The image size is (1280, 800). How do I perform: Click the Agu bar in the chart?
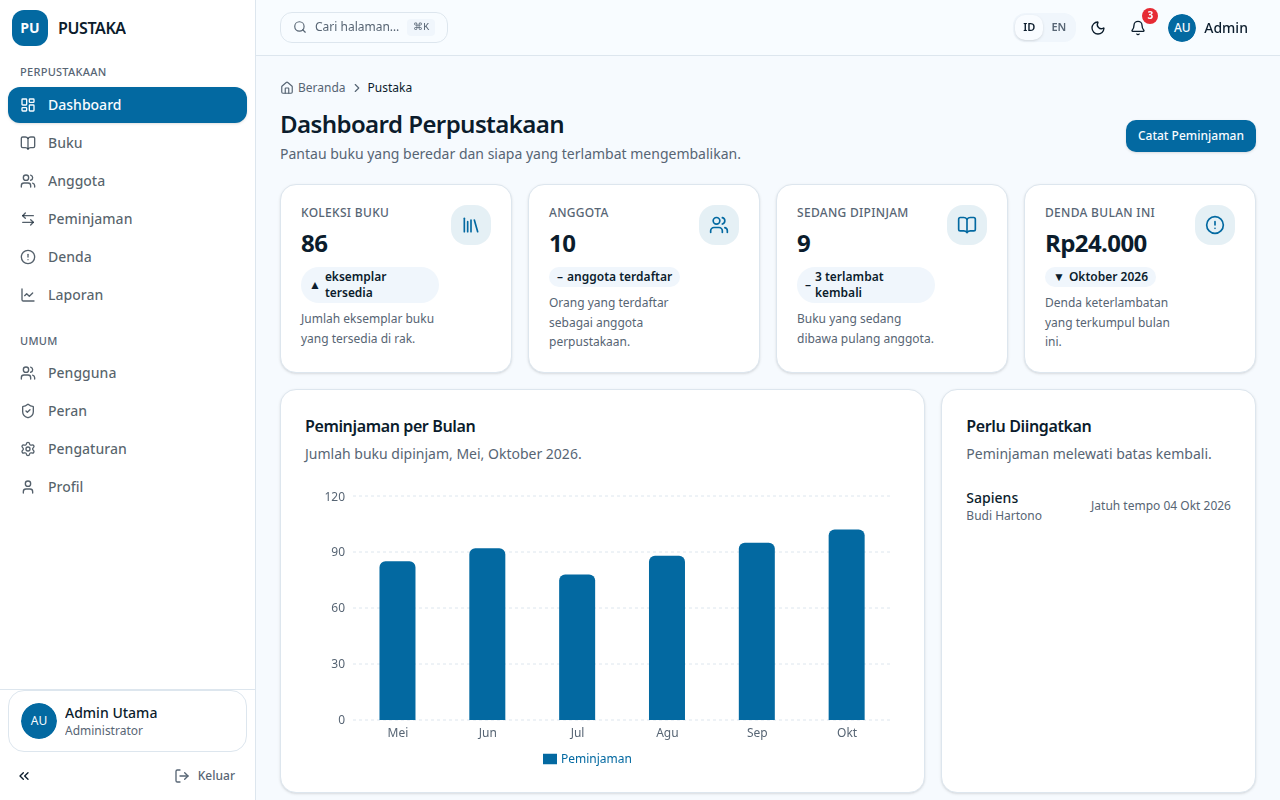(667, 638)
